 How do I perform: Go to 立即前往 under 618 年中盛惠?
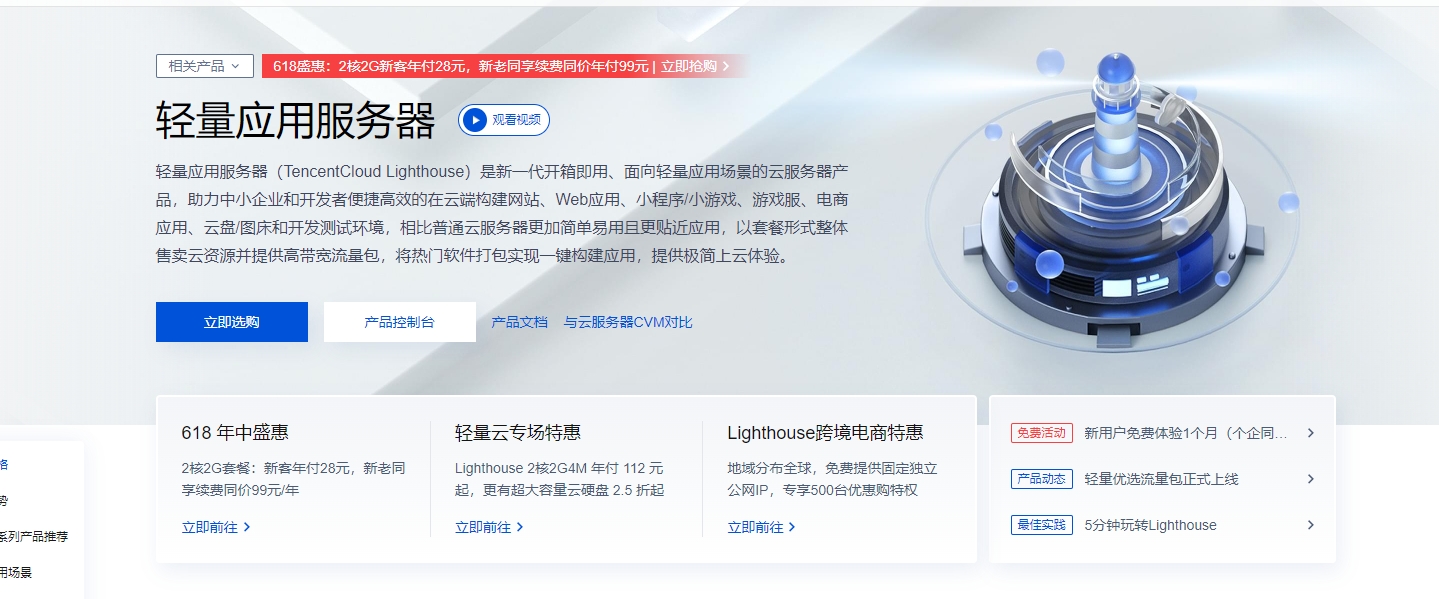(x=216, y=527)
